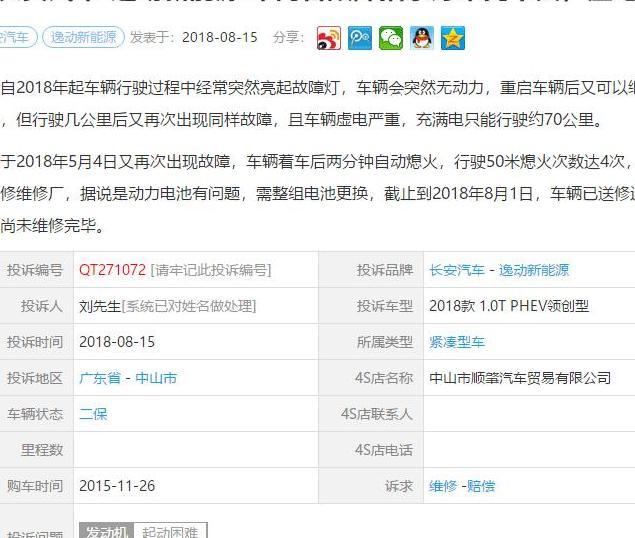
Task: Open the 紧凑型车 category link
Action: (x=457, y=342)
